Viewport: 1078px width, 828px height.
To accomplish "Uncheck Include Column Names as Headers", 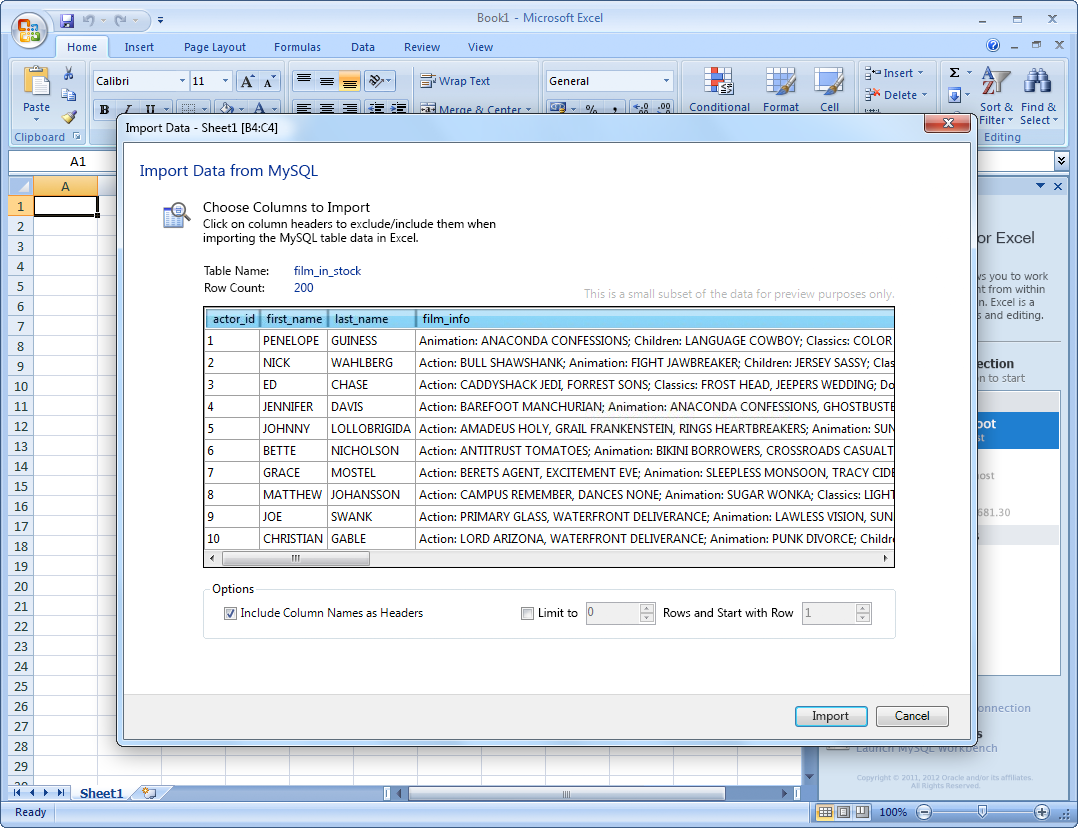I will click(231, 613).
